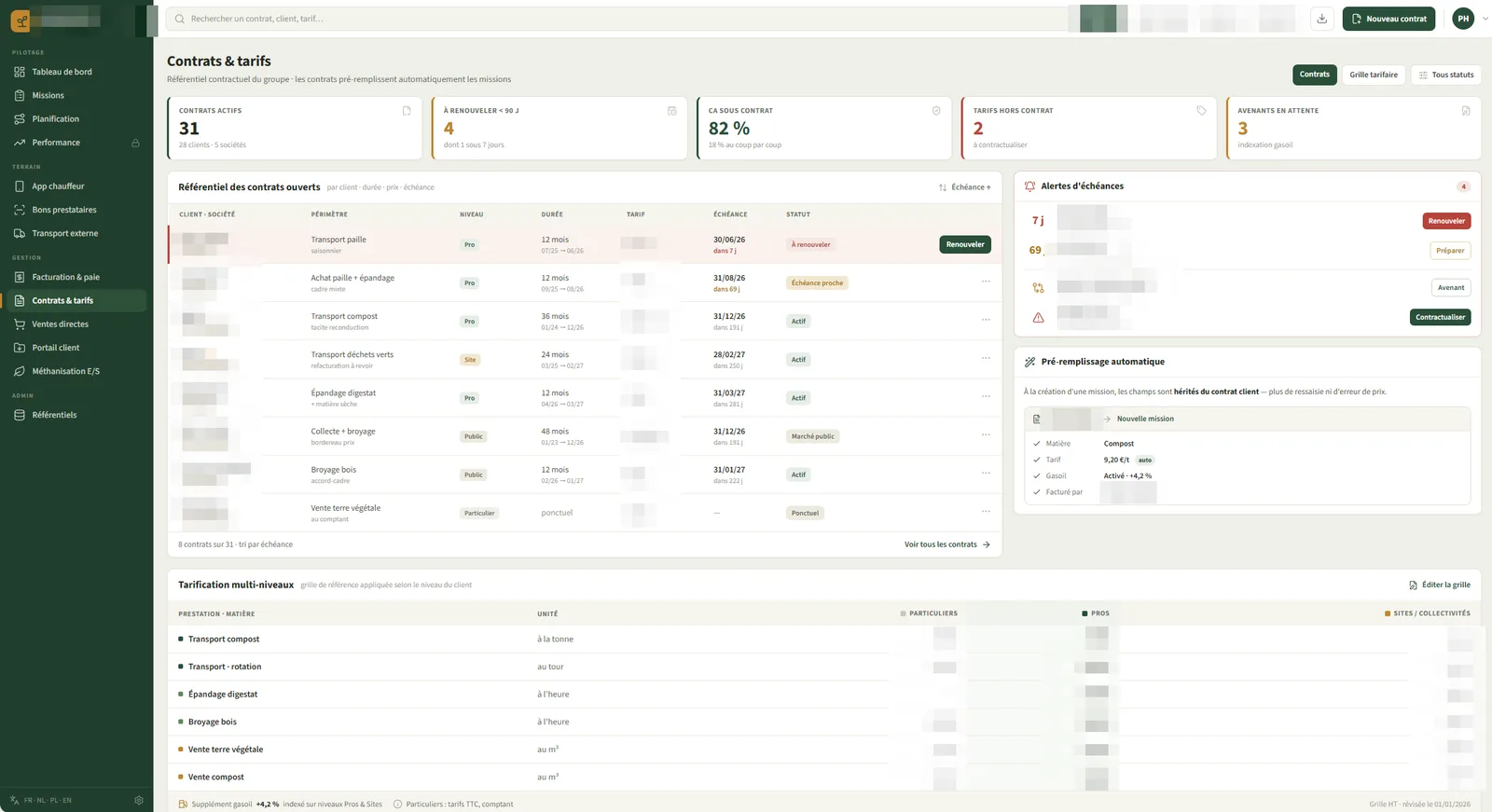The width and height of the screenshot is (1492, 812).
Task: Click the lock icon next to Performance
Action: [x=135, y=143]
